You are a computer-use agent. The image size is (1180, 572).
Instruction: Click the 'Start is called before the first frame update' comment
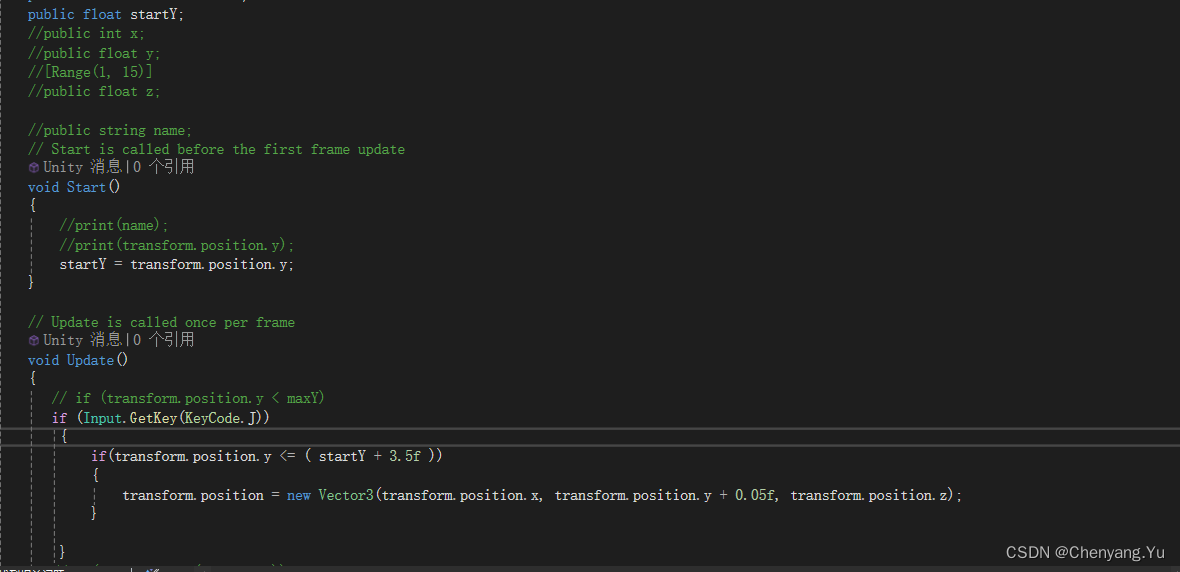click(x=216, y=150)
